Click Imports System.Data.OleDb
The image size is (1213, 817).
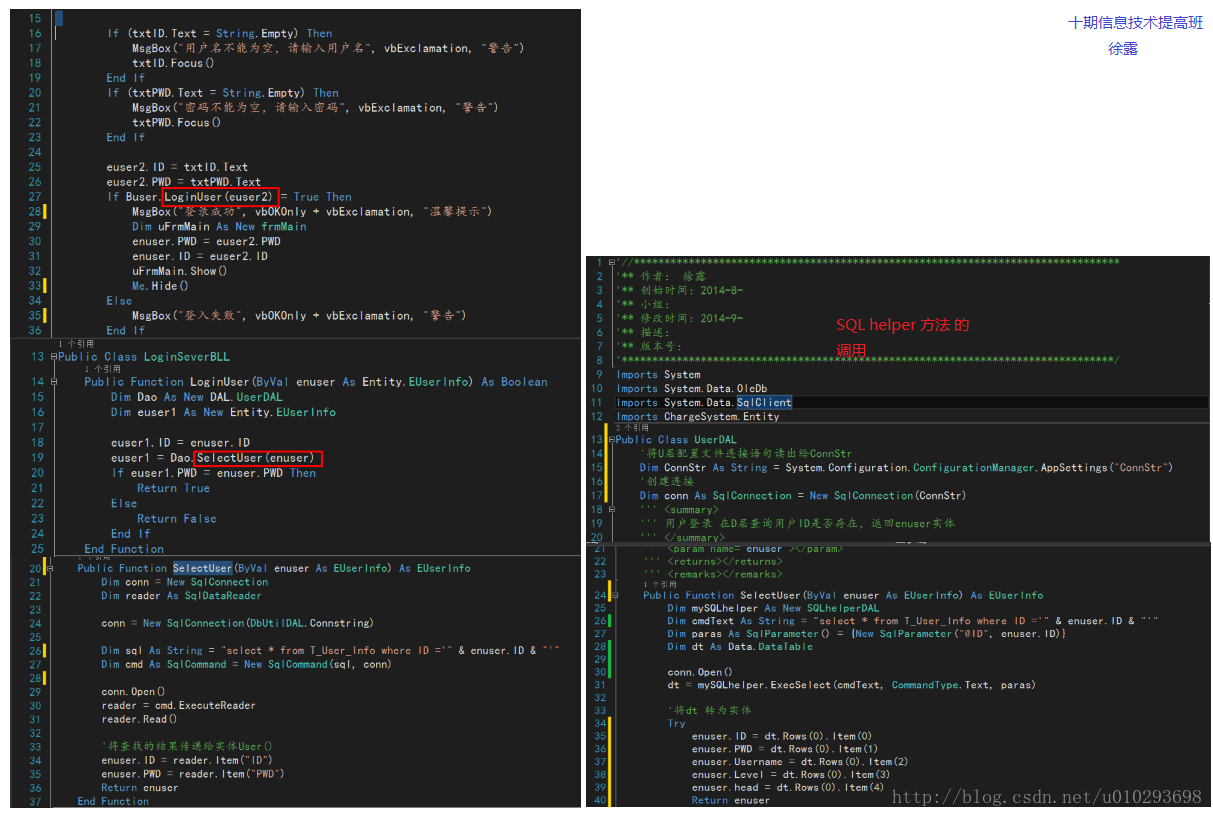click(692, 388)
